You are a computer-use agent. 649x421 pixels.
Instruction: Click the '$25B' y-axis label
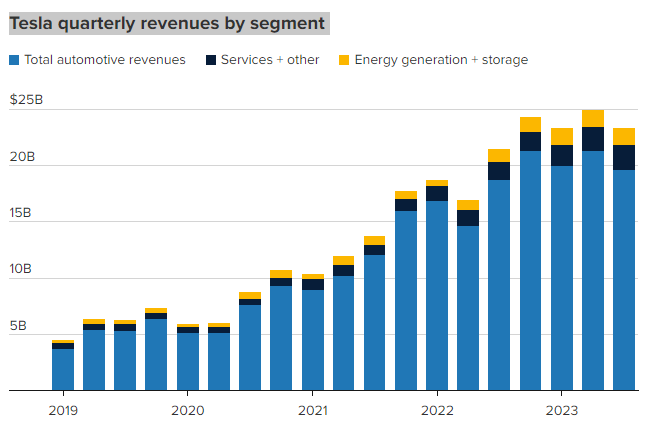point(26,100)
